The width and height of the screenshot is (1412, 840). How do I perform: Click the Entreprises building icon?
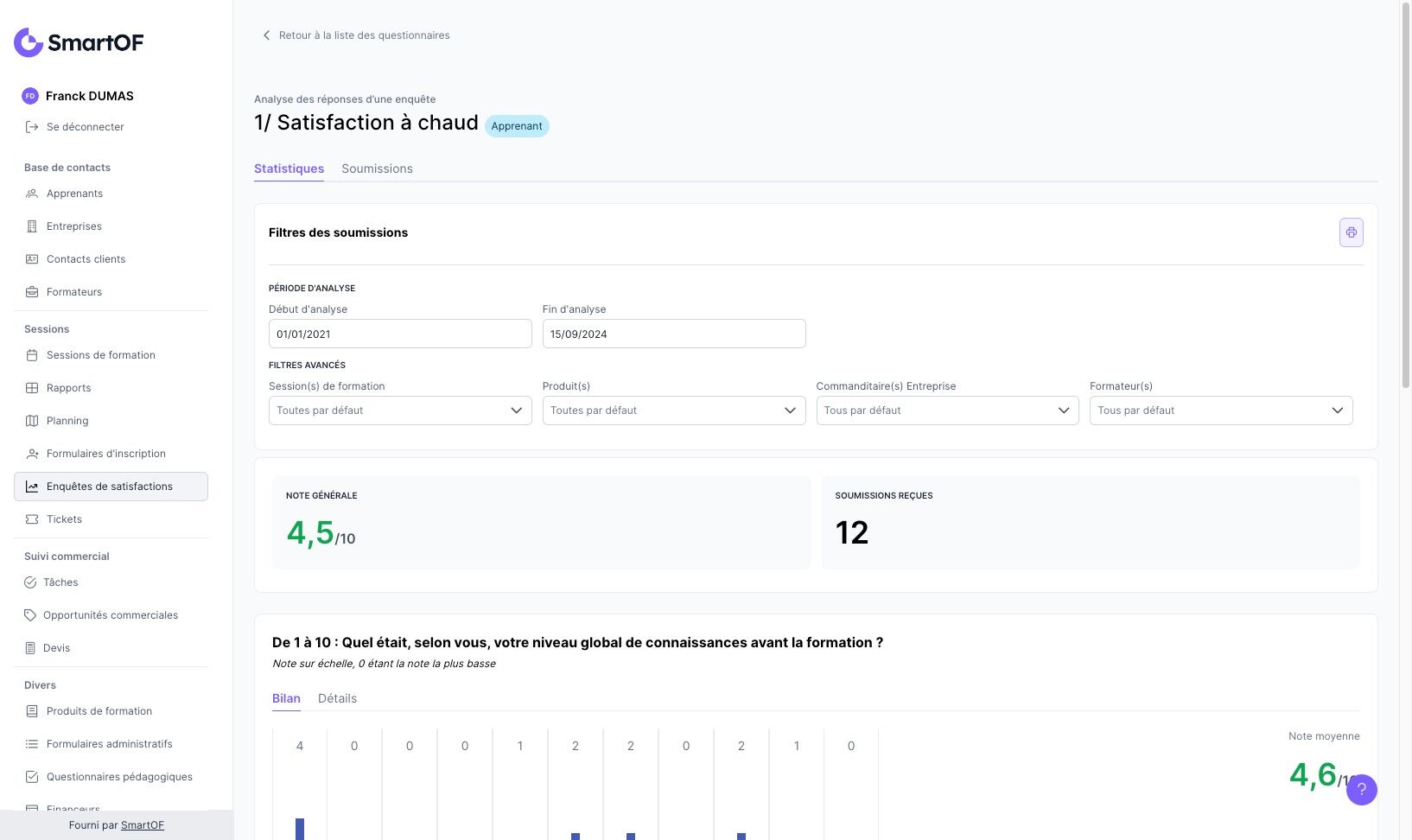click(x=32, y=226)
